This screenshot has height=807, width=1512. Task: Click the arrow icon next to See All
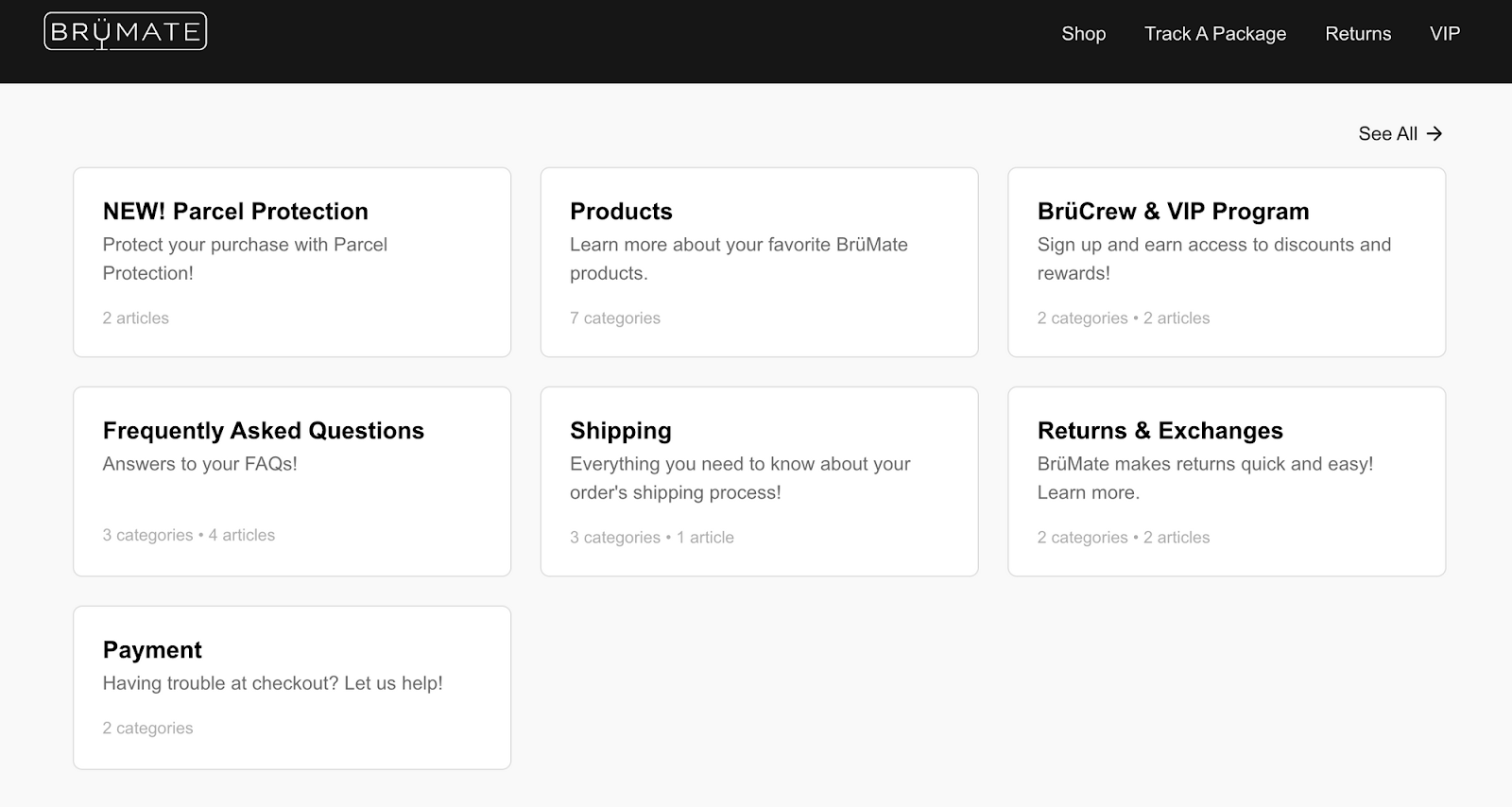1435,134
